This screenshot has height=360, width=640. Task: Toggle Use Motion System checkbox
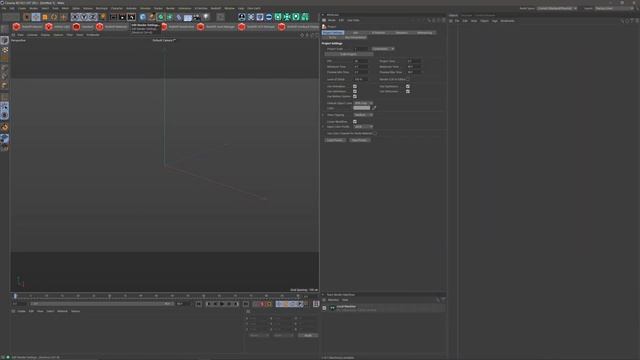point(355,96)
